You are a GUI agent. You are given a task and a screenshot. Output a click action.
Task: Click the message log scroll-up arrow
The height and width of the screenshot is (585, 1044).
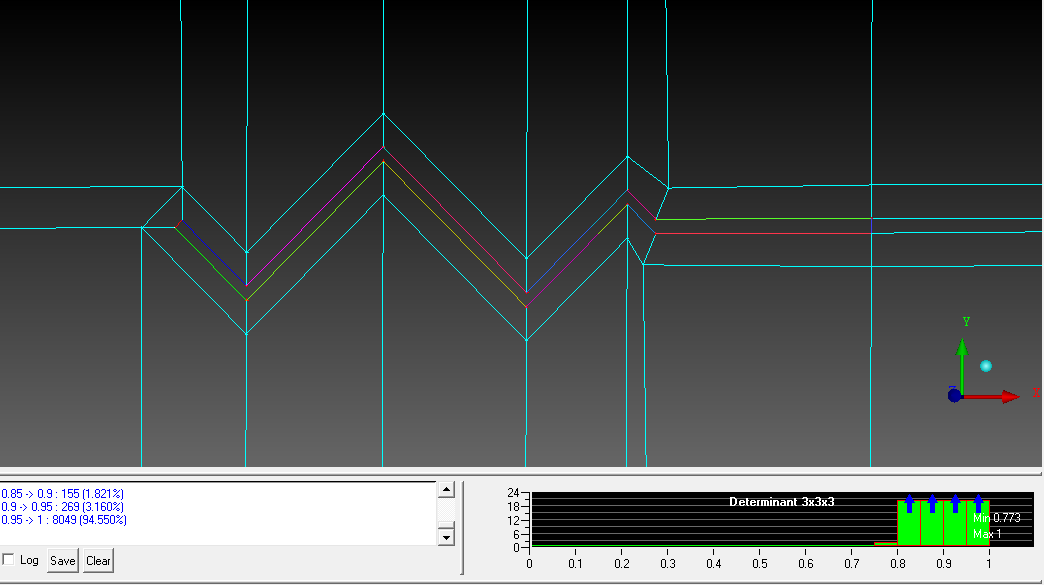[447, 490]
